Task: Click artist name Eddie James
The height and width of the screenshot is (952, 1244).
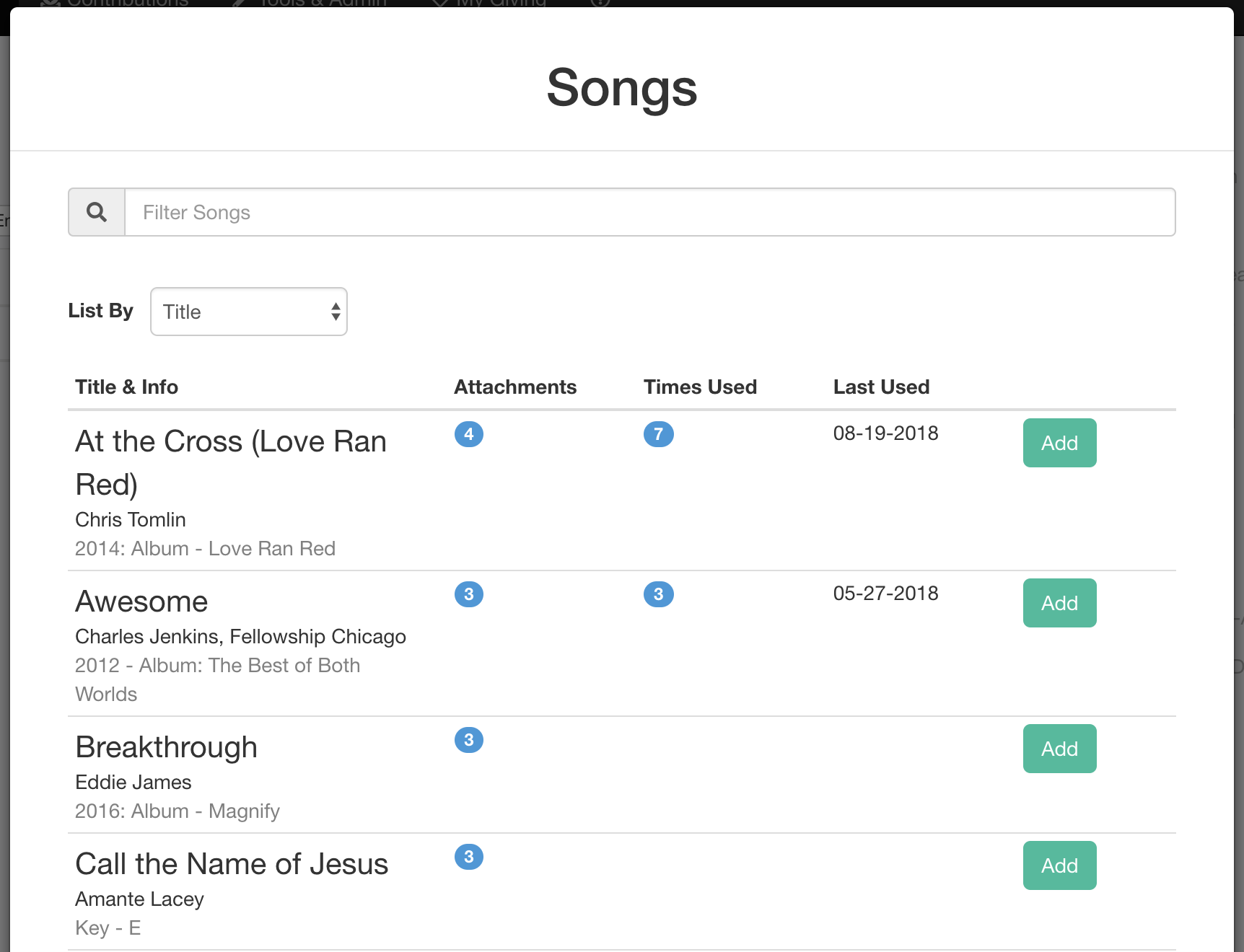Action: point(133,782)
